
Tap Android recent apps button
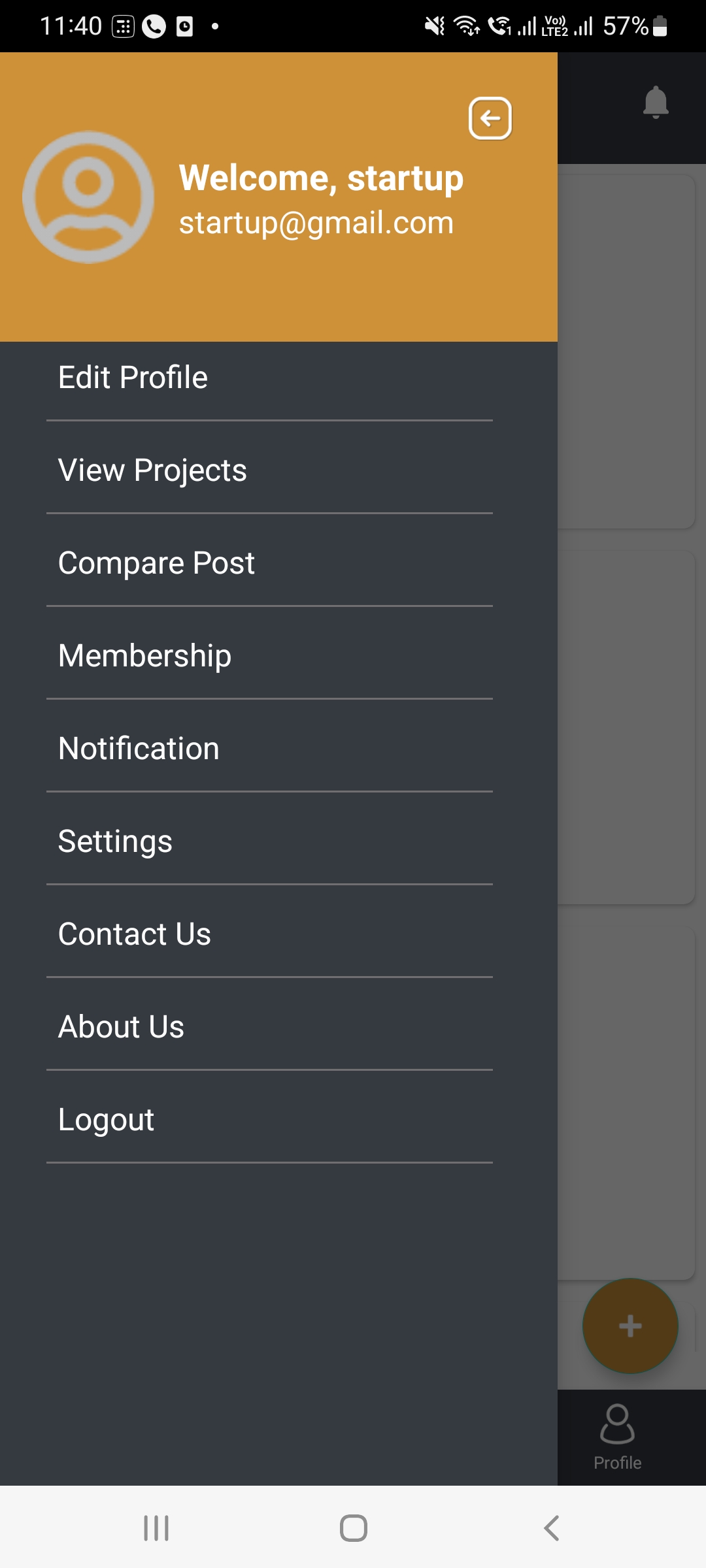(156, 1527)
